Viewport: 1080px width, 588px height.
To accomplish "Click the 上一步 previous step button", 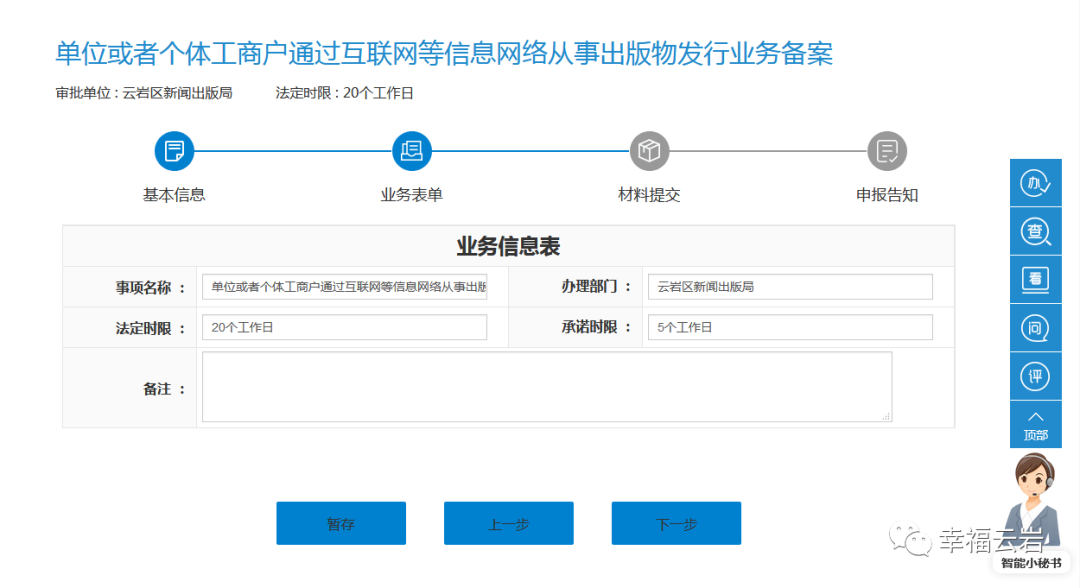I will (x=508, y=522).
